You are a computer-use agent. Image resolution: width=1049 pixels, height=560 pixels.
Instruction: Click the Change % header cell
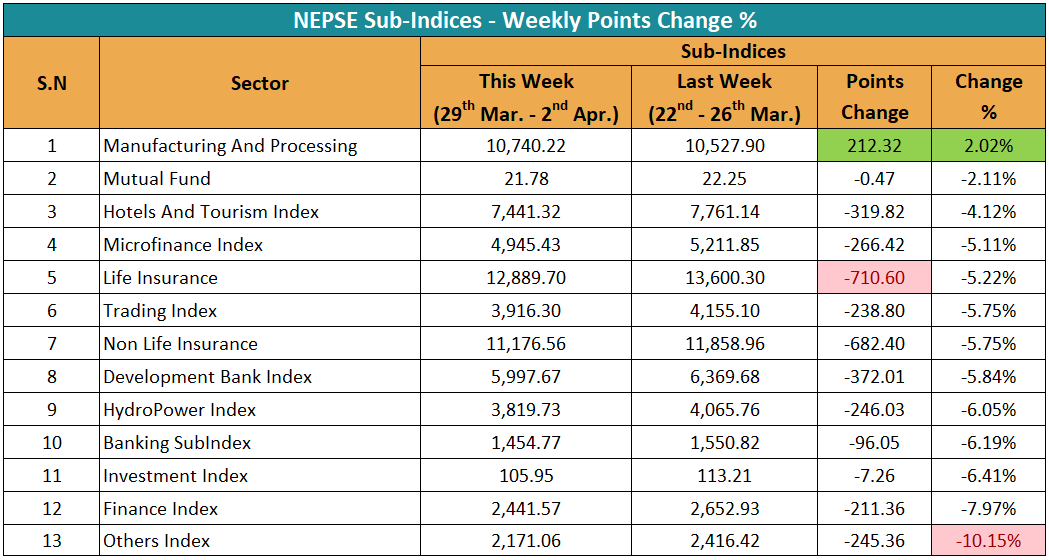pyautogui.click(x=988, y=97)
